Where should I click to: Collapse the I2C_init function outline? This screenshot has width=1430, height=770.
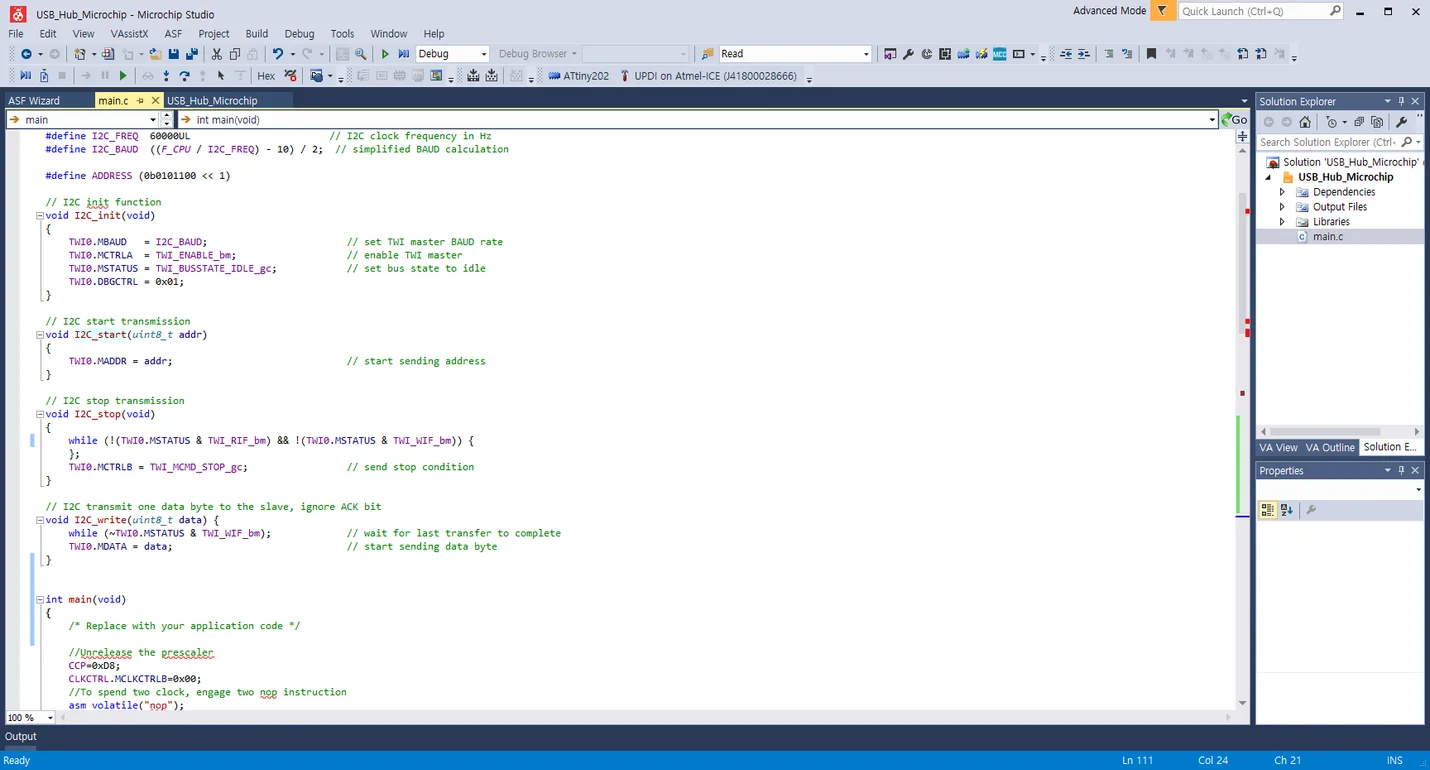(40, 215)
